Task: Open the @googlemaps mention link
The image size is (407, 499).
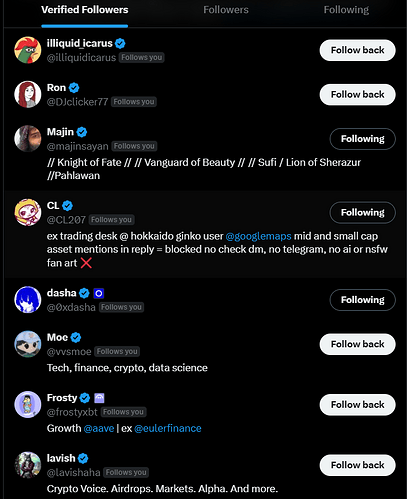Action: point(258,236)
